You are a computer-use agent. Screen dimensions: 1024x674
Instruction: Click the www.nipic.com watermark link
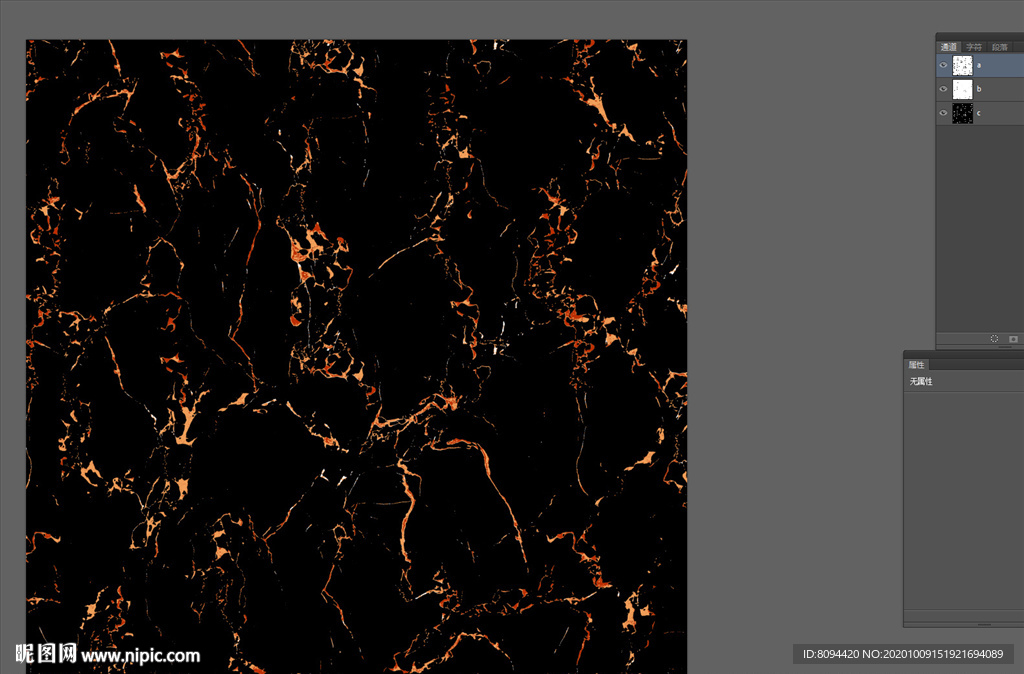[140, 656]
